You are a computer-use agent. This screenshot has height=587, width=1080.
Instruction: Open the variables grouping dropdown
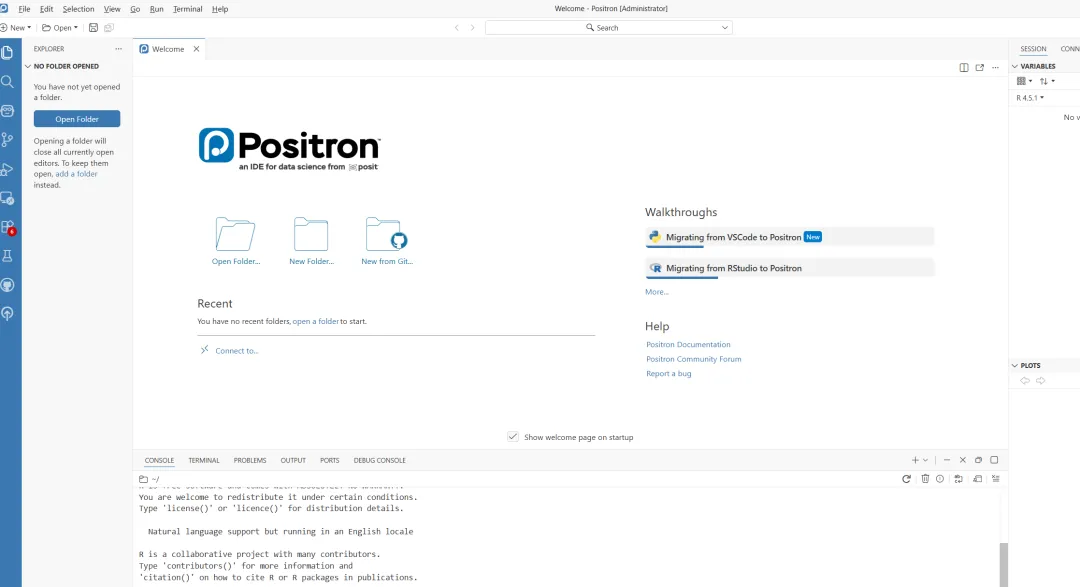[x=1025, y=81]
